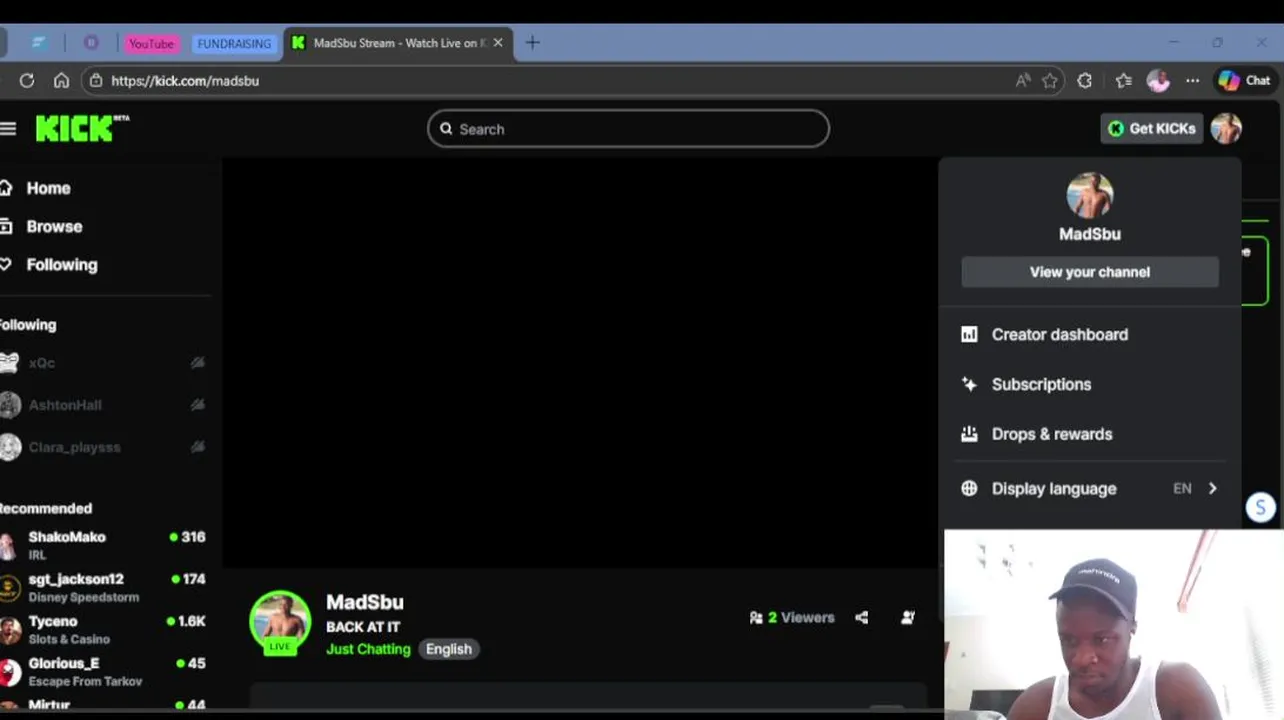Open browser settings and more menu
The height and width of the screenshot is (720, 1284).
pyautogui.click(x=1192, y=81)
